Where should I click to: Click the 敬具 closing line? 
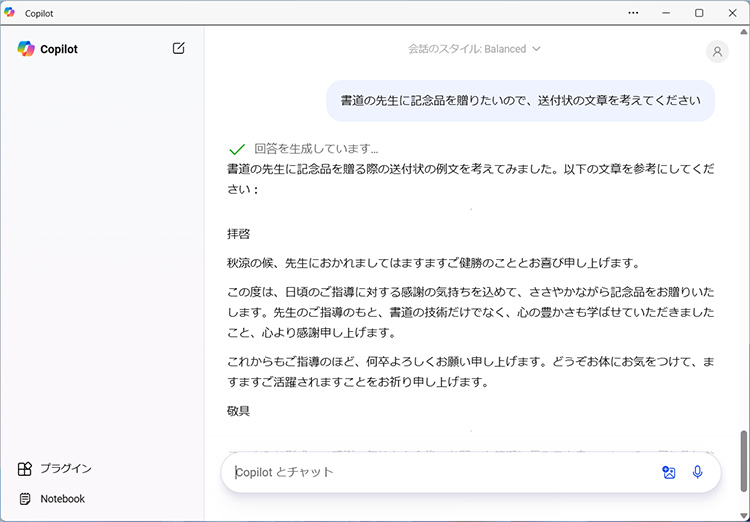point(239,411)
